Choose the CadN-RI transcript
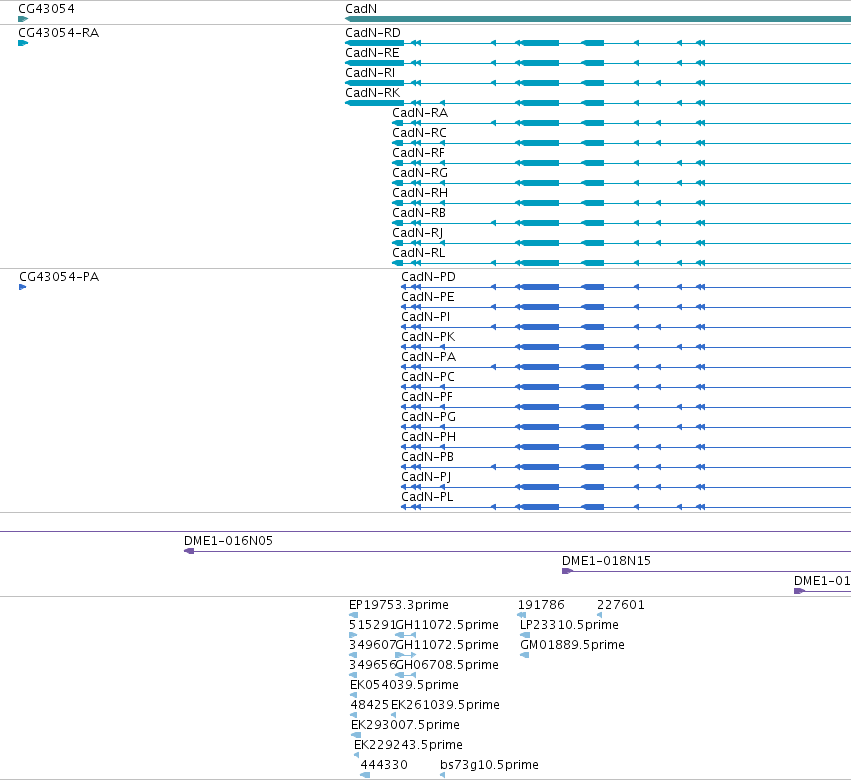 coord(370,73)
